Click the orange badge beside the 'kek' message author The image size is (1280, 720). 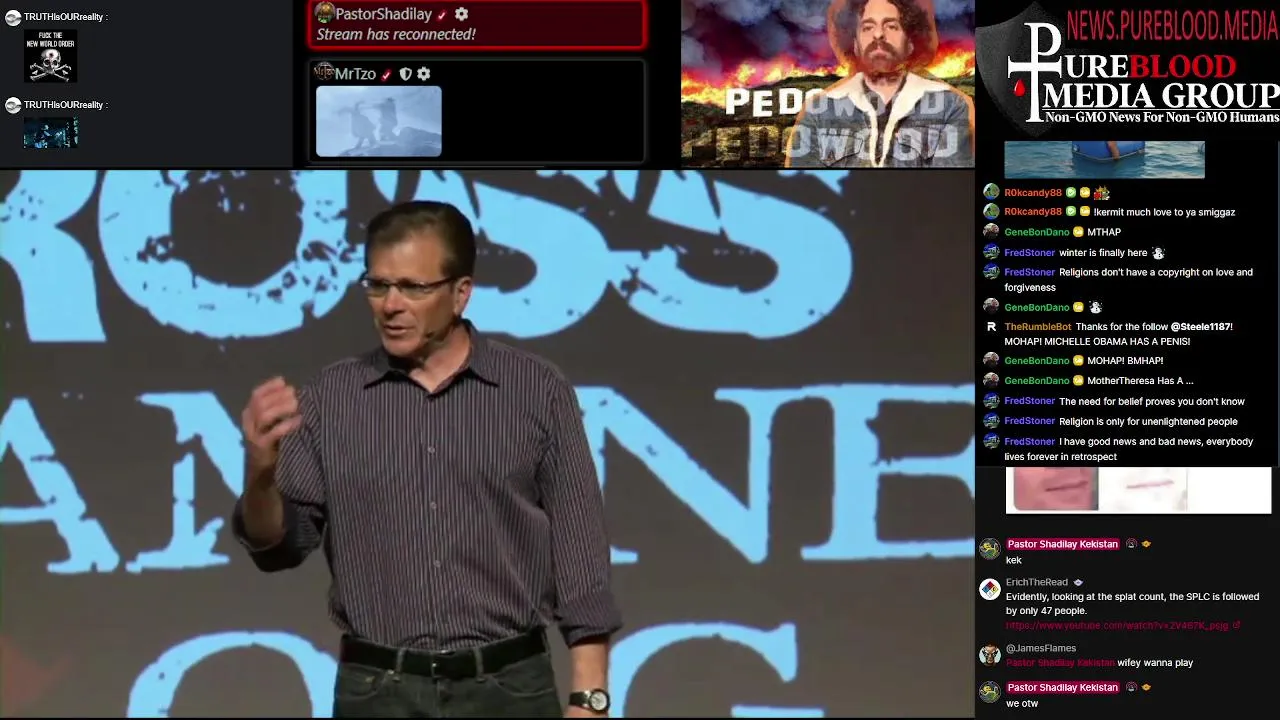point(1146,544)
